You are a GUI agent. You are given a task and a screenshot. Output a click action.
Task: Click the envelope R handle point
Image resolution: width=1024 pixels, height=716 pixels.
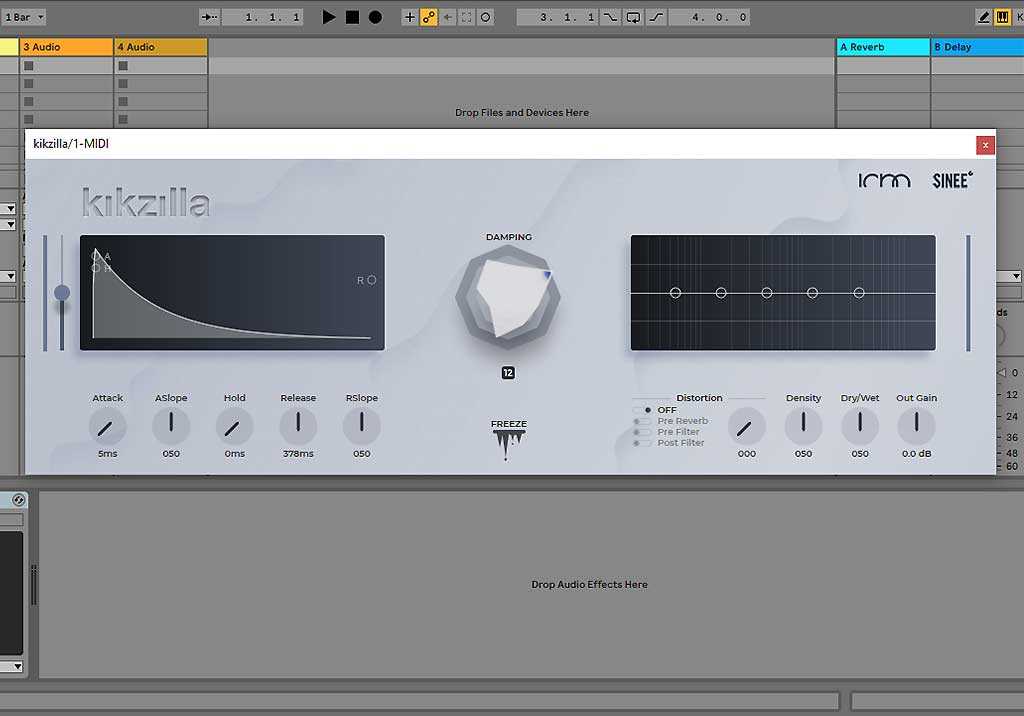[372, 280]
